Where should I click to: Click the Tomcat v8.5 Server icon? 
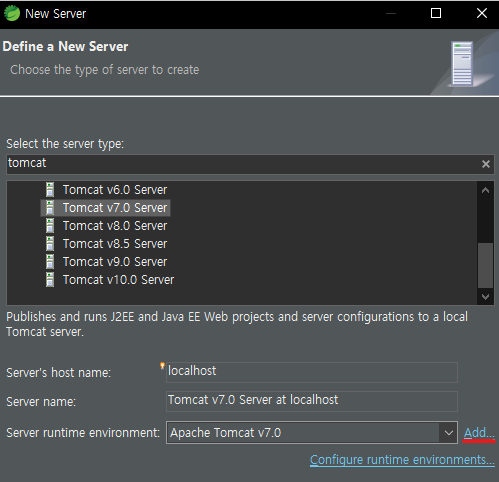click(x=50, y=244)
